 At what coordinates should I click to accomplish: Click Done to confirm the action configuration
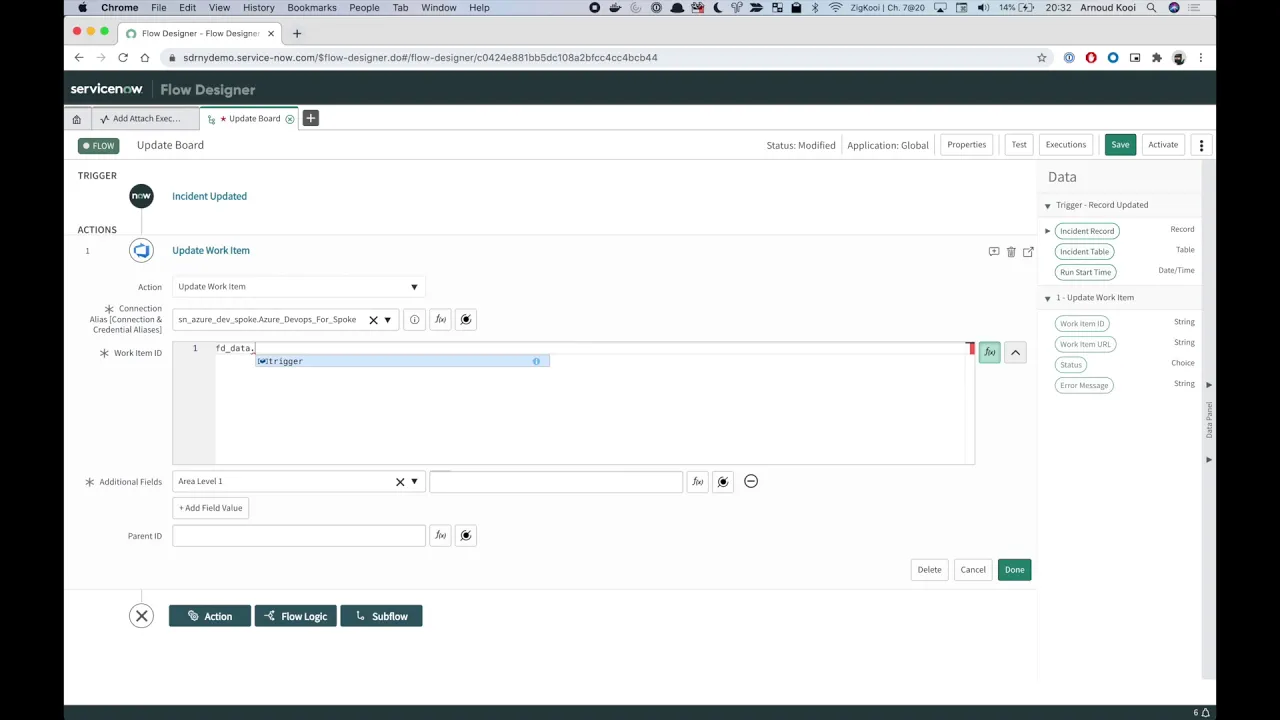point(1014,569)
